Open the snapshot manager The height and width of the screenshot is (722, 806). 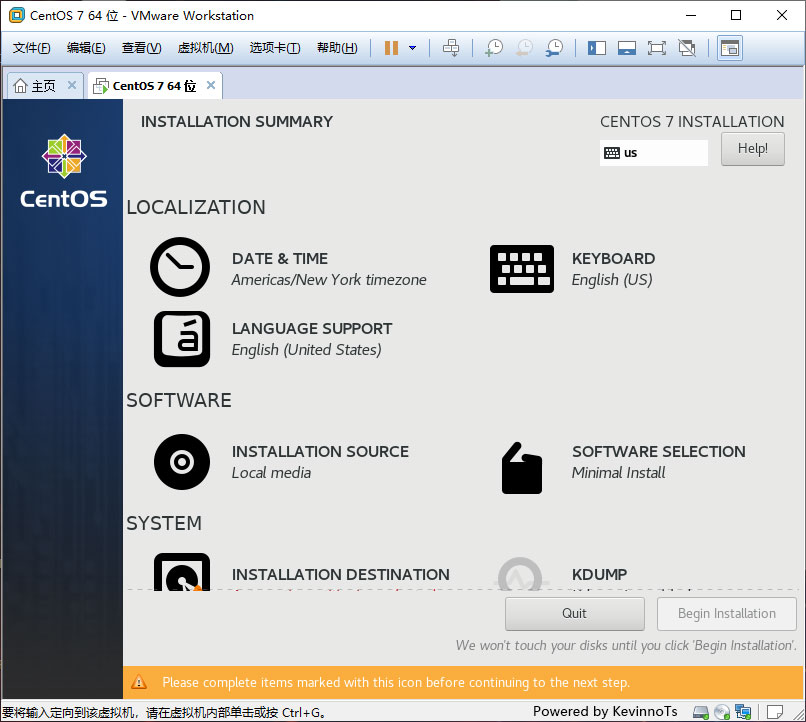click(554, 48)
